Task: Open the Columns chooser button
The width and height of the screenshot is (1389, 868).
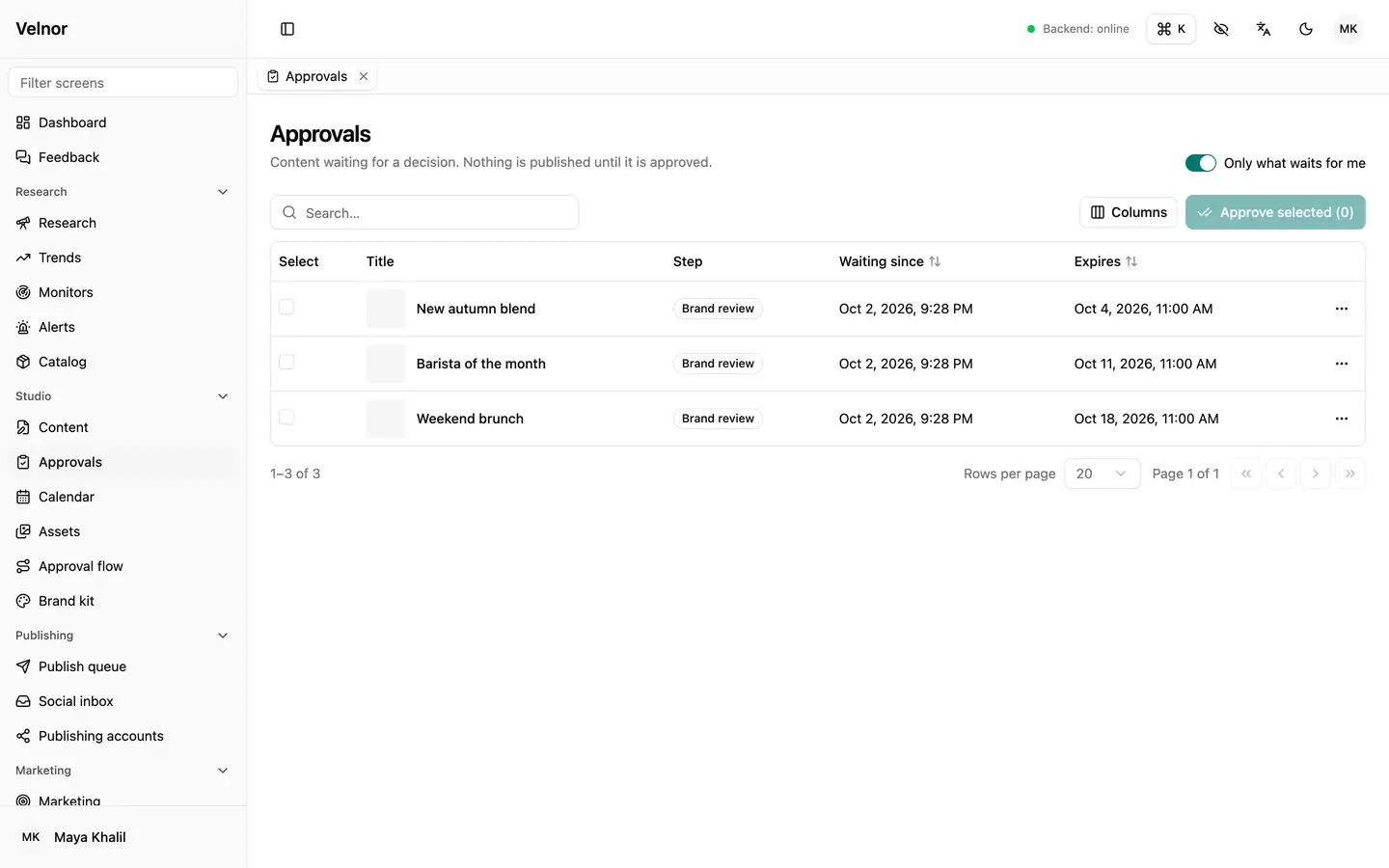Action: [x=1129, y=212]
